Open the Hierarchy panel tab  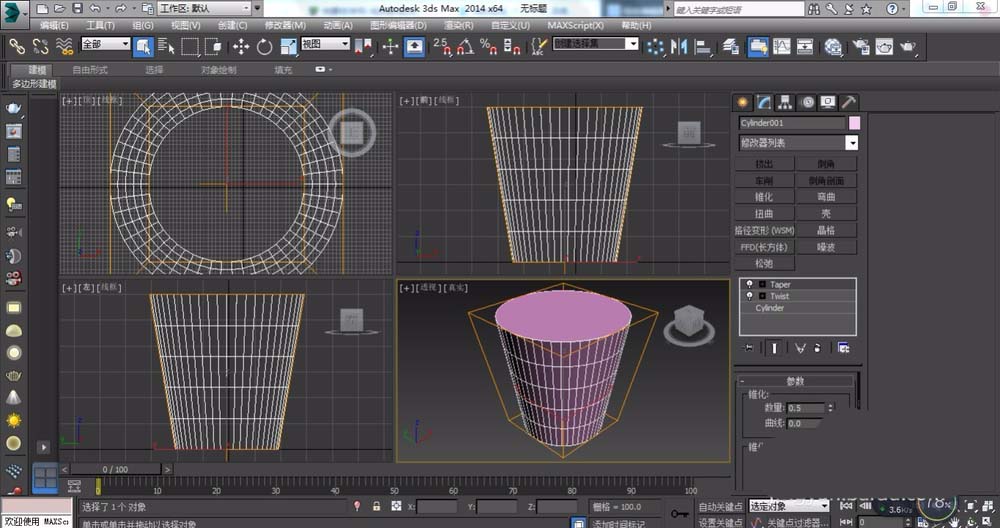(785, 102)
